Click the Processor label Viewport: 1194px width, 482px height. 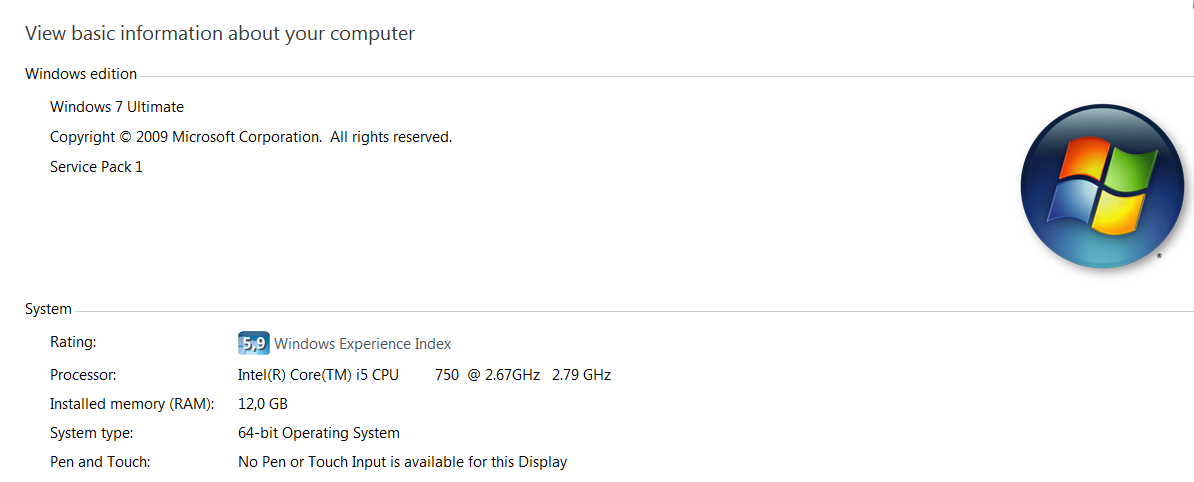[83, 375]
